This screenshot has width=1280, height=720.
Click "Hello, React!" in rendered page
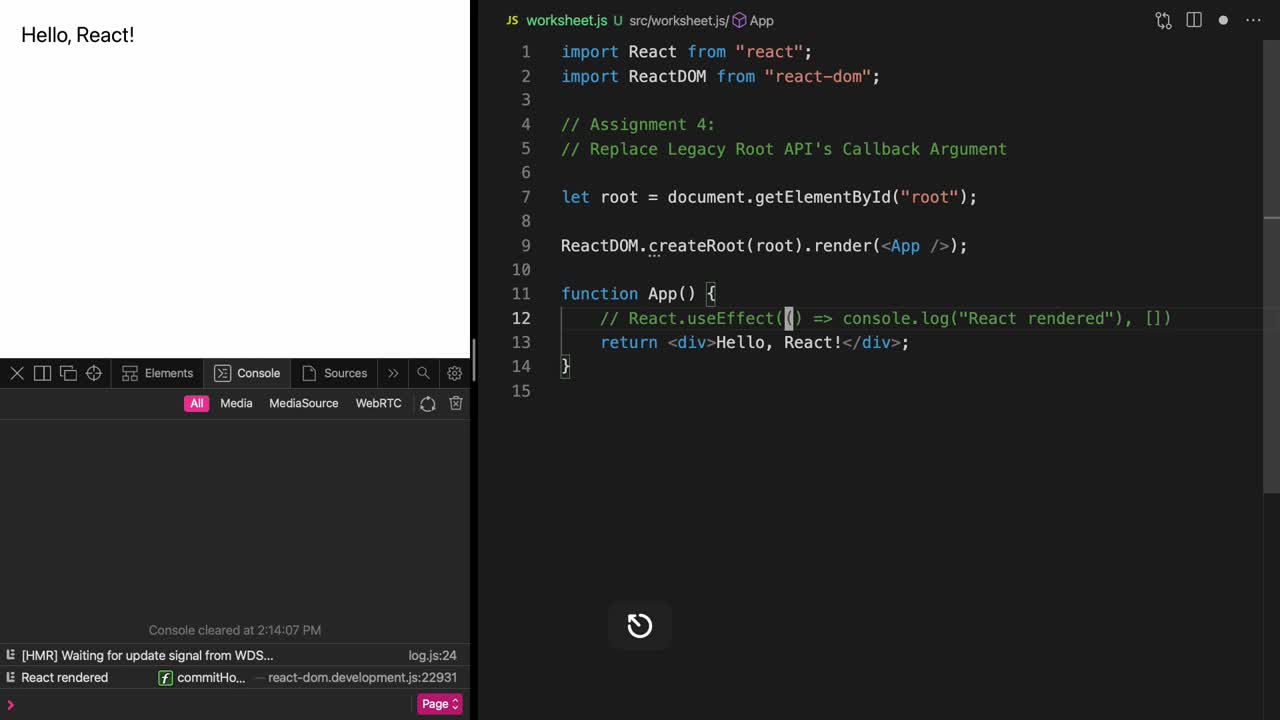point(78,35)
